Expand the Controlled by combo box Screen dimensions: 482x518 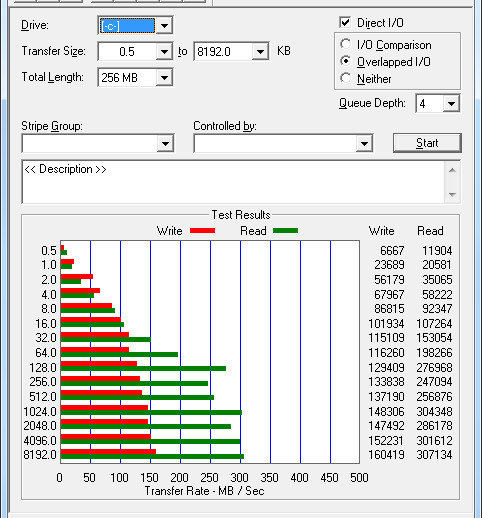click(364, 144)
